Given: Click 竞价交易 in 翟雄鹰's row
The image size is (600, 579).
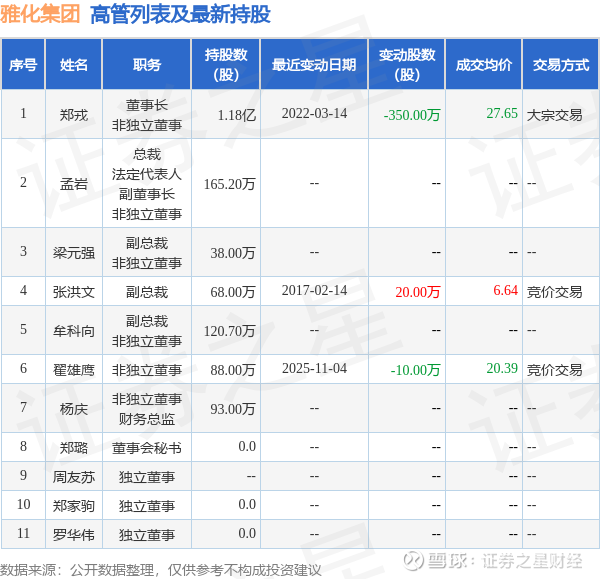Looking at the screenshot, I should (554, 370).
